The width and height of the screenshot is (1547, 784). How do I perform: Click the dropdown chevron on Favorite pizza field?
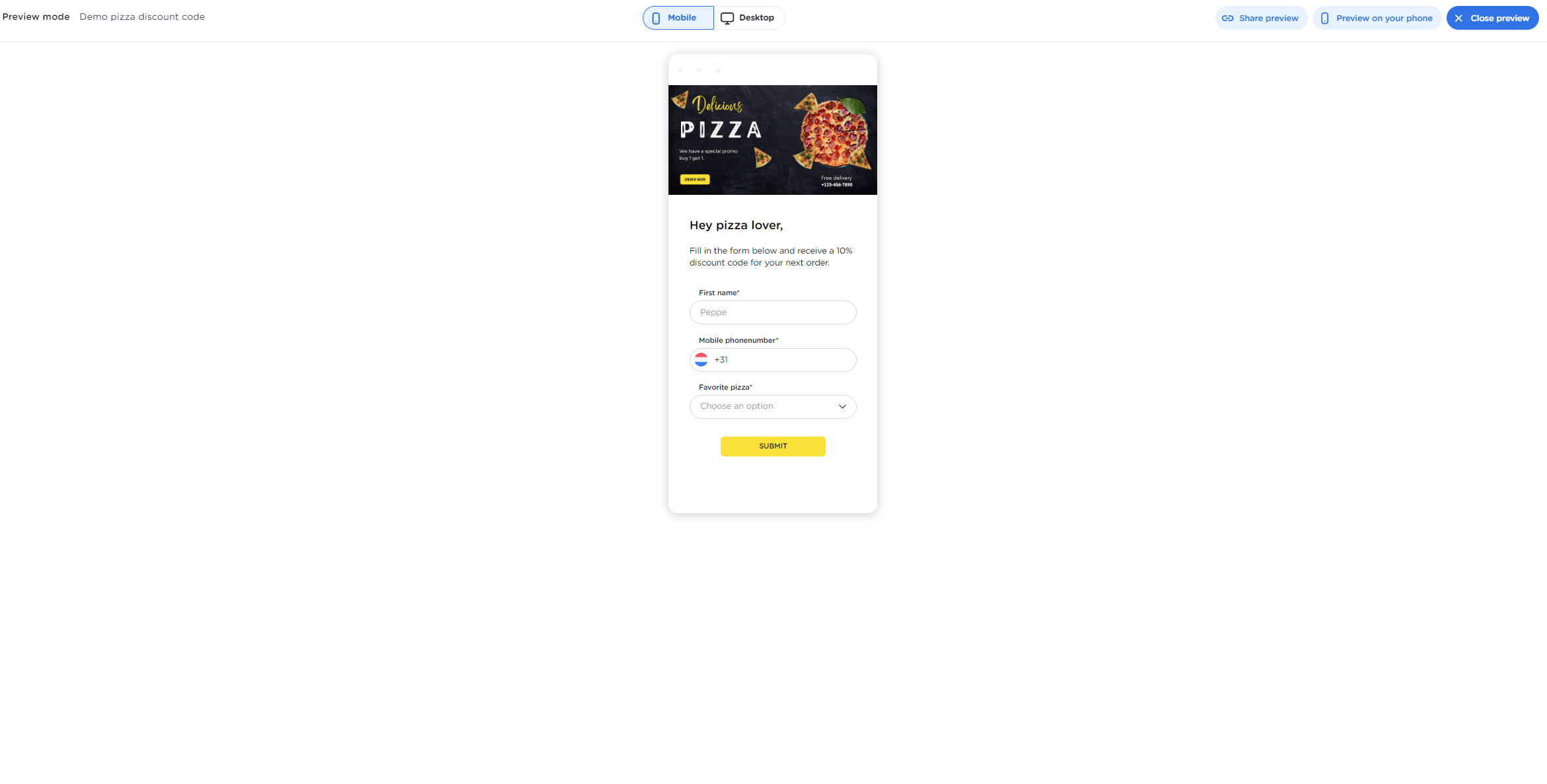pyautogui.click(x=842, y=407)
